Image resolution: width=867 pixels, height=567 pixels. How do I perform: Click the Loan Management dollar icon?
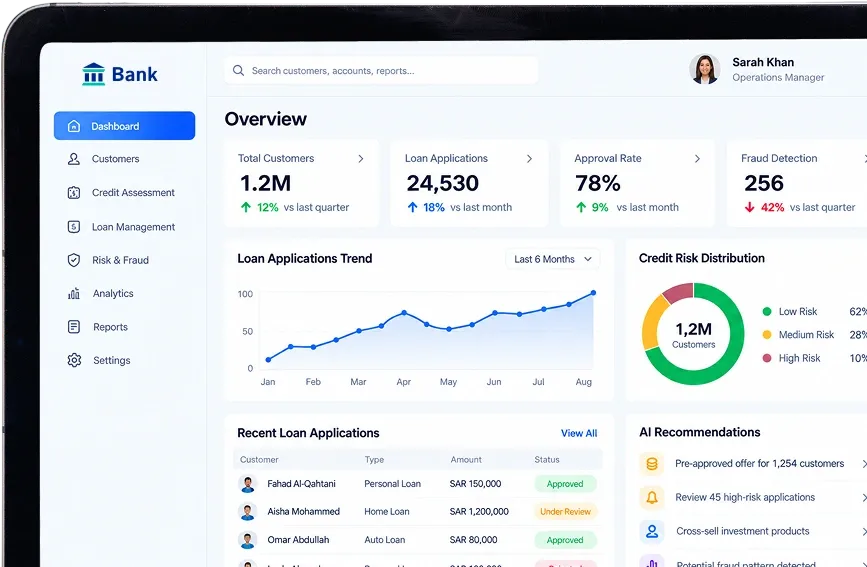click(74, 227)
